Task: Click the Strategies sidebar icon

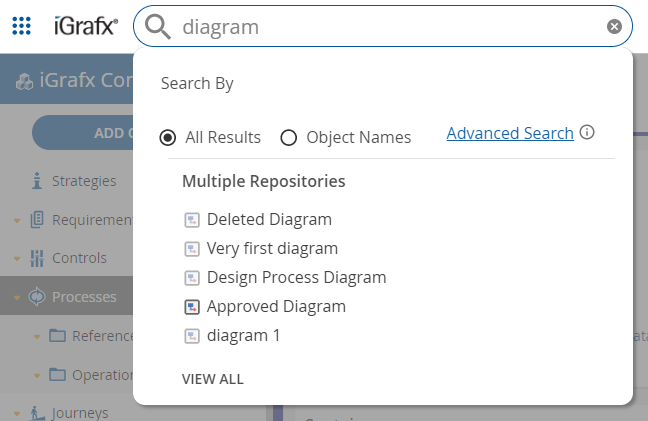Action: (38, 181)
